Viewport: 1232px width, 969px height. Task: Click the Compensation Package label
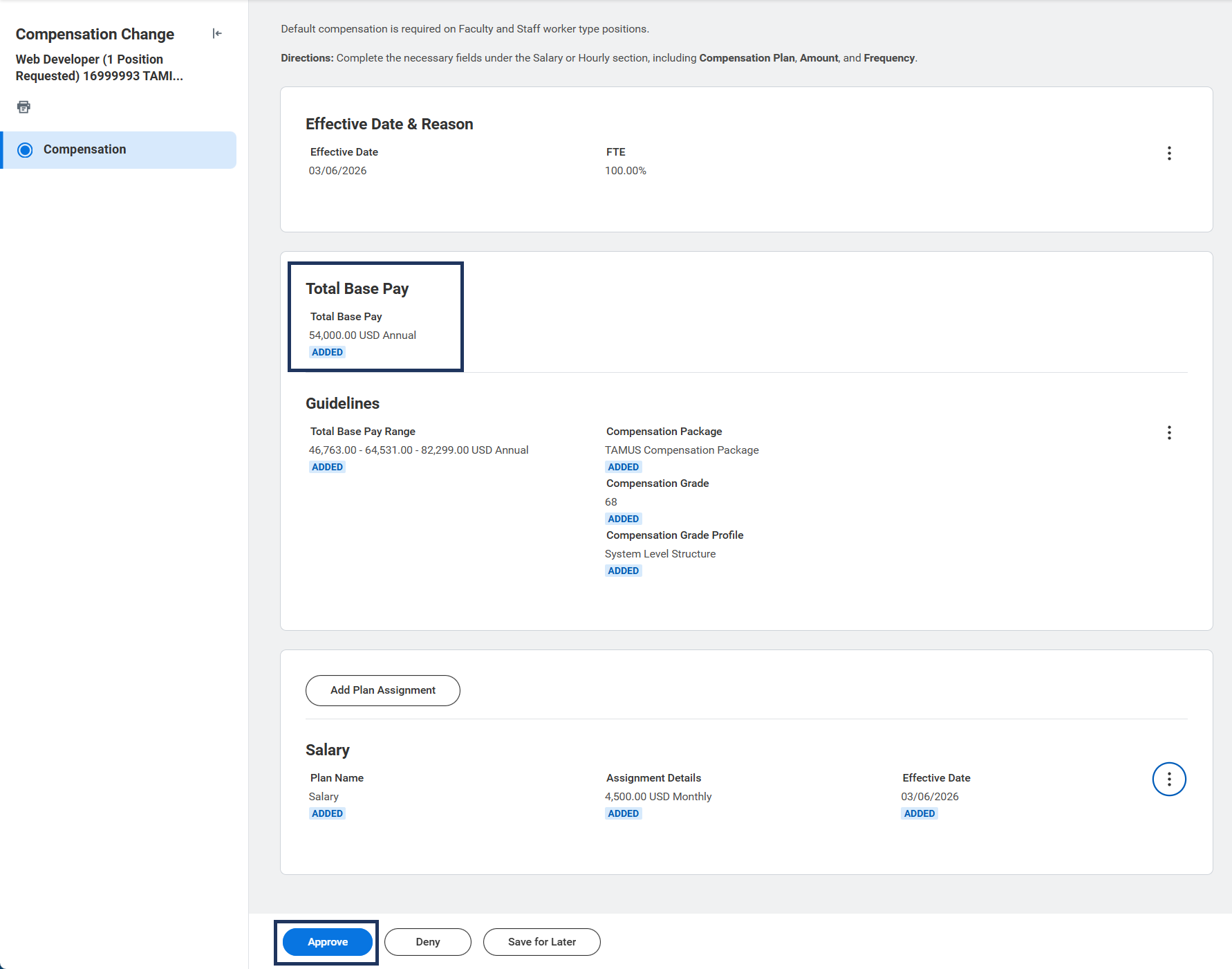664,432
